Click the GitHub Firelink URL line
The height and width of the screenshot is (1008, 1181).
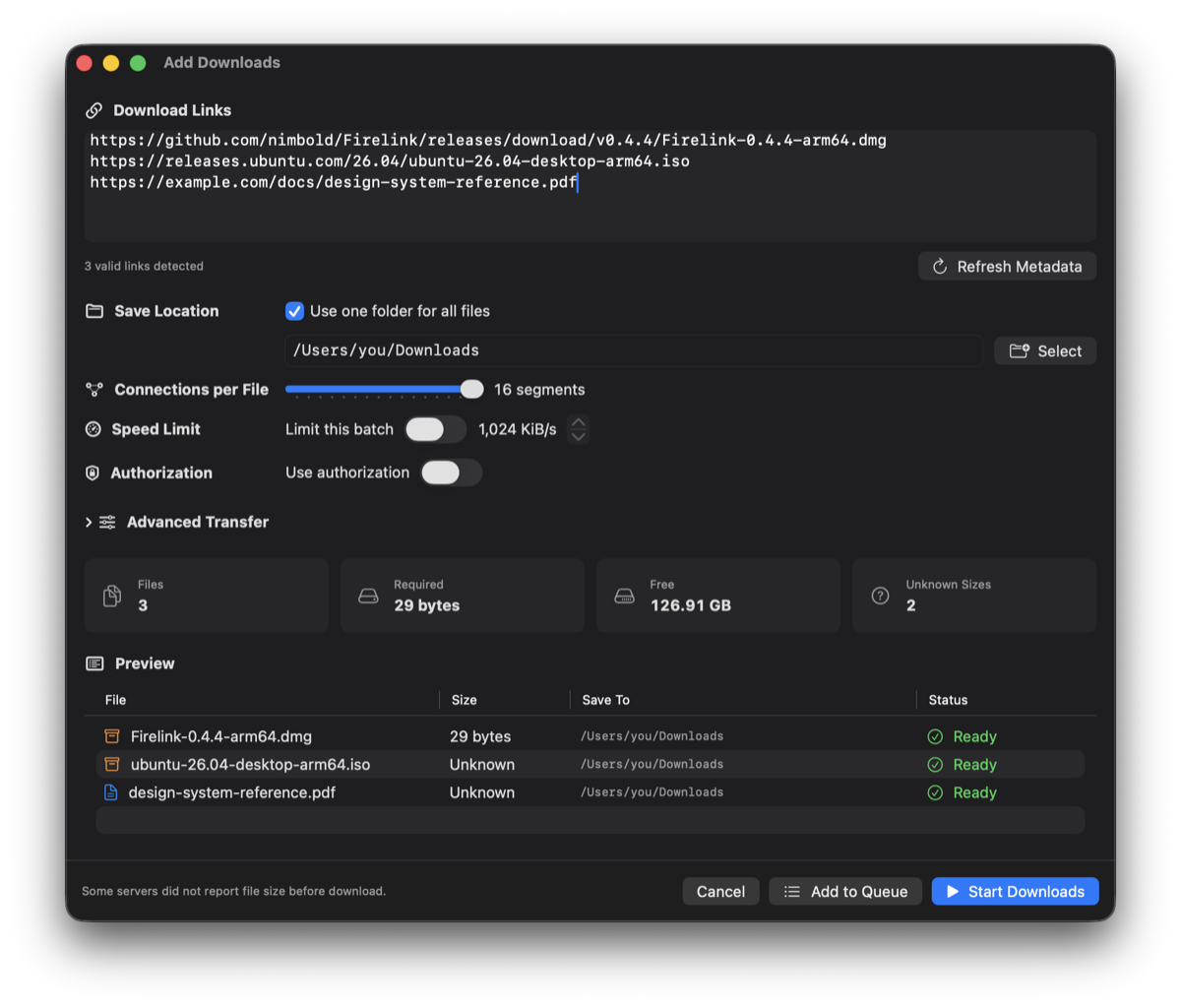488,141
